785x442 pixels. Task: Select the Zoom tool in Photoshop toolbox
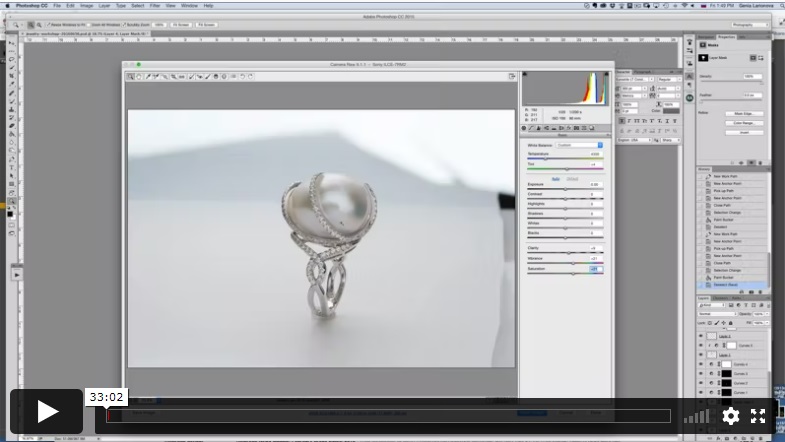12,201
